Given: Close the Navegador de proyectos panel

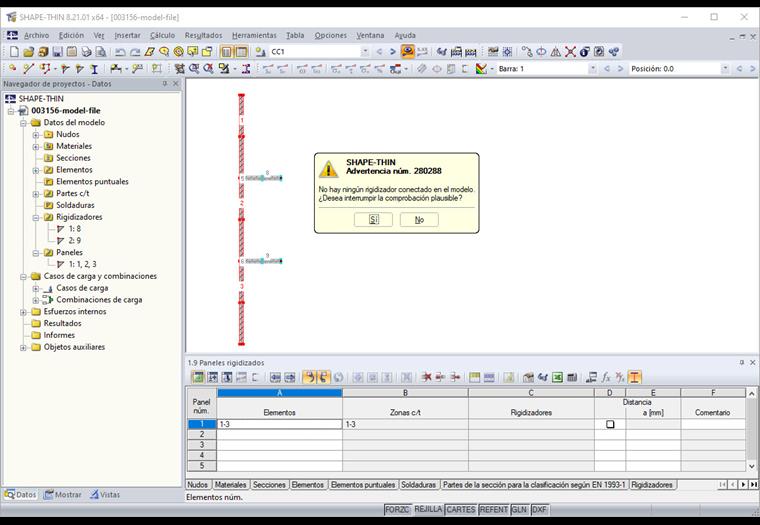Looking at the screenshot, I should pyautogui.click(x=175, y=84).
